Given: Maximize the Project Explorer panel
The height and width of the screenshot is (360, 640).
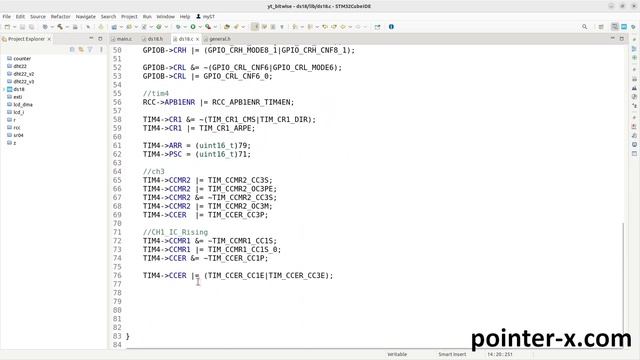Looking at the screenshot, I should pos(100,39).
